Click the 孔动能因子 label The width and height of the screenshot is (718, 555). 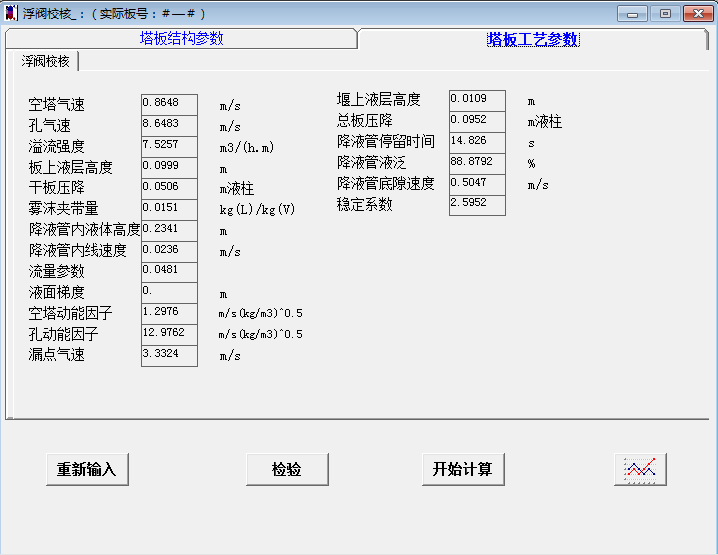pyautogui.click(x=64, y=334)
